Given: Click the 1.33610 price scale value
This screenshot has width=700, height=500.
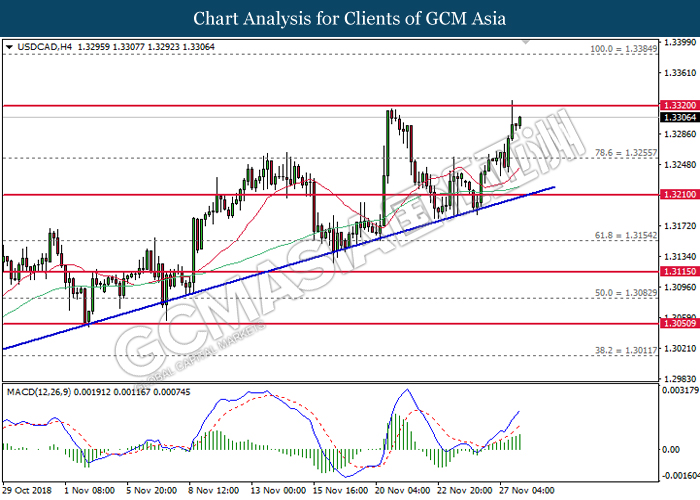Looking at the screenshot, I should (x=680, y=72).
